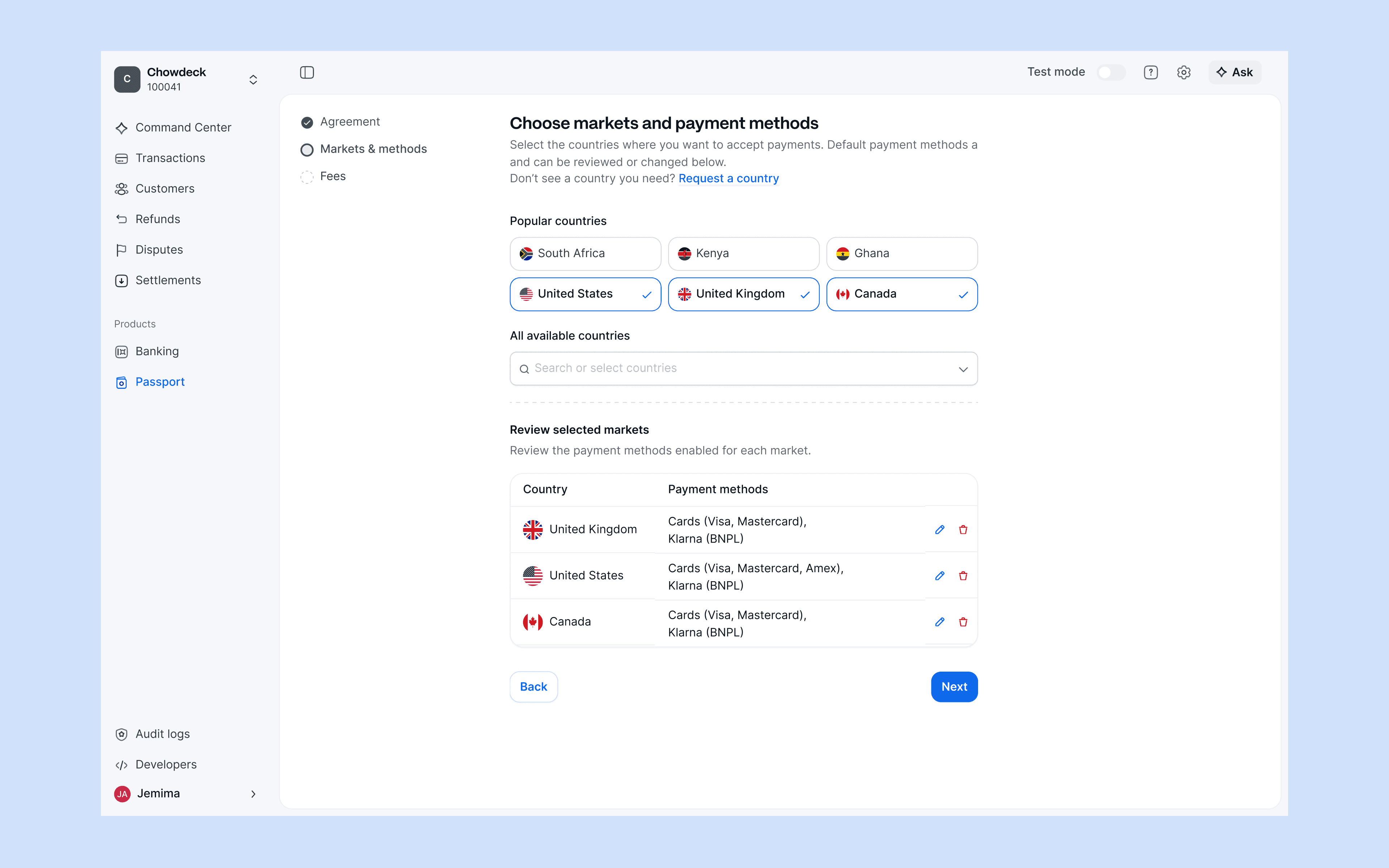Open Settlements in sidebar

tap(167, 280)
